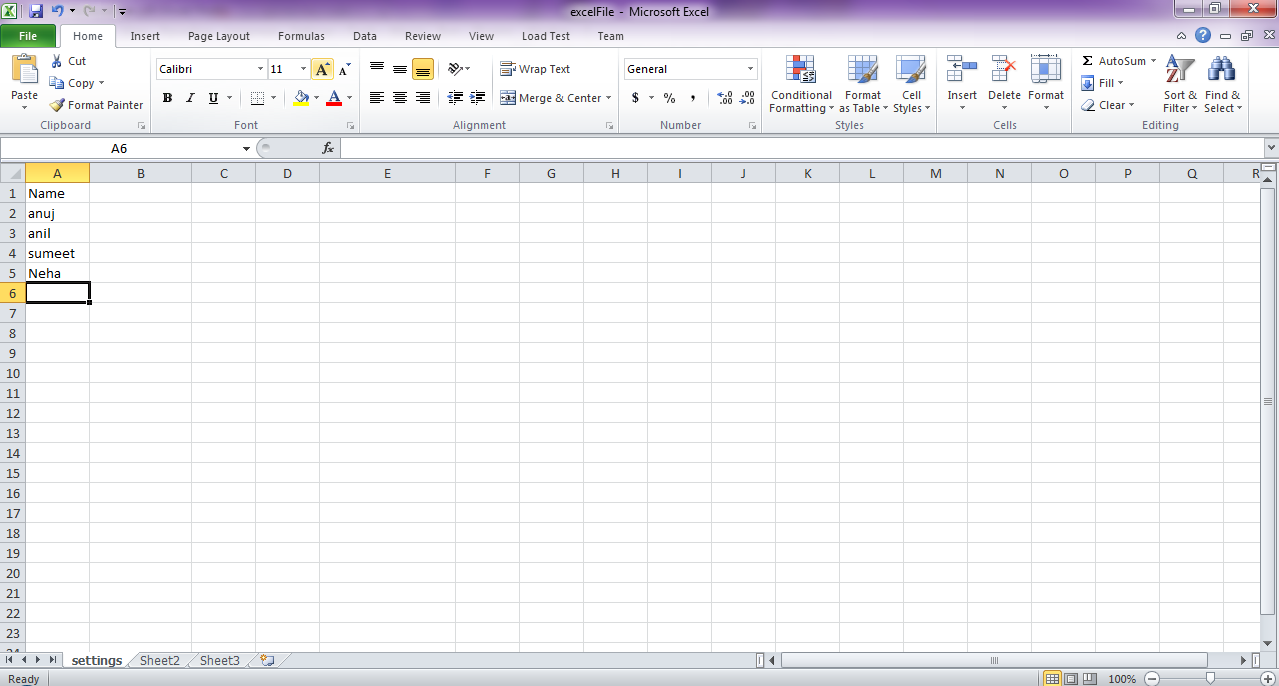Open Find & Select binoculars
Viewport: 1279px width, 686px height.
tap(1222, 85)
